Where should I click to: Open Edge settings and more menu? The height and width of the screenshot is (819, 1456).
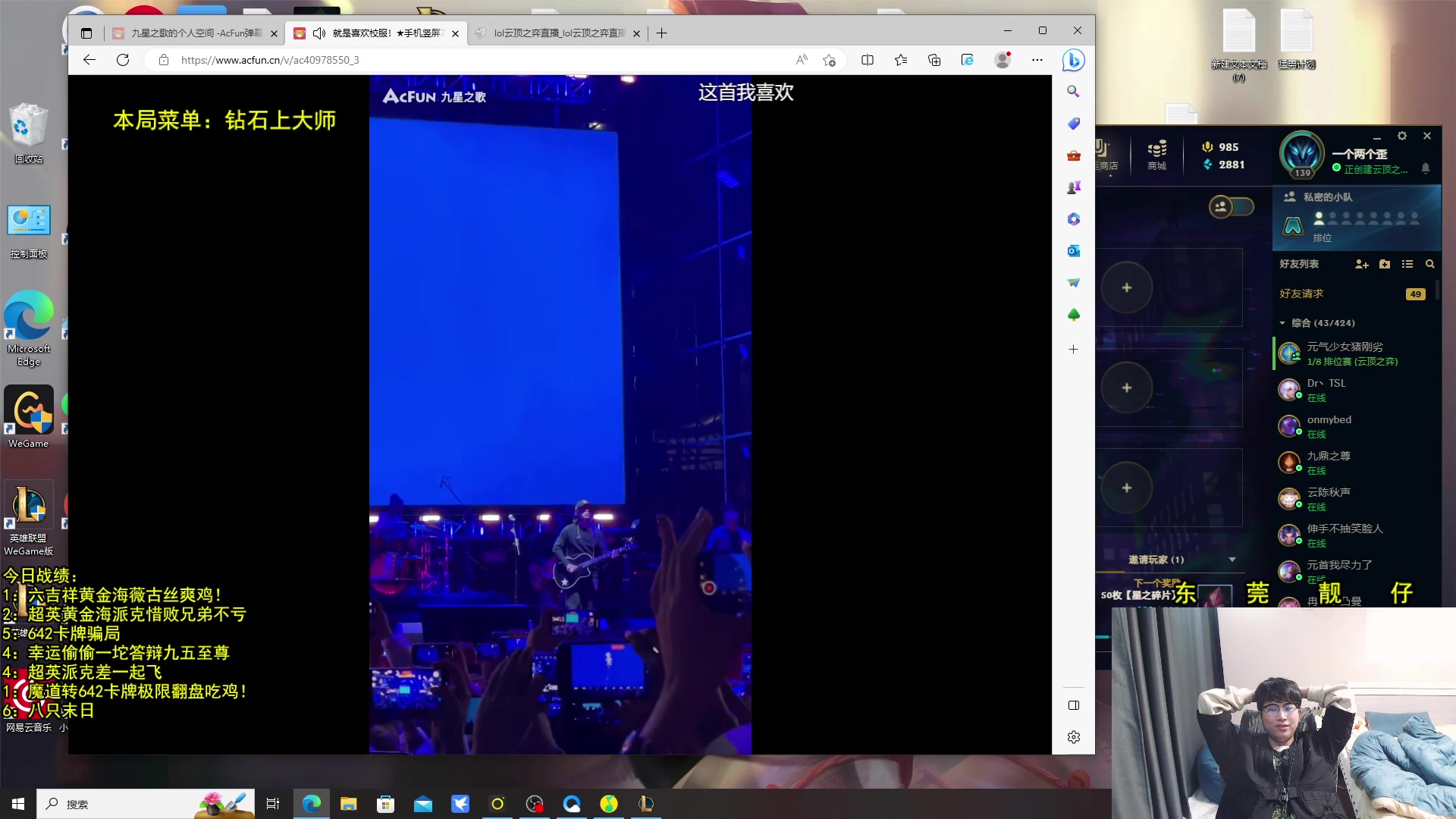click(1037, 60)
